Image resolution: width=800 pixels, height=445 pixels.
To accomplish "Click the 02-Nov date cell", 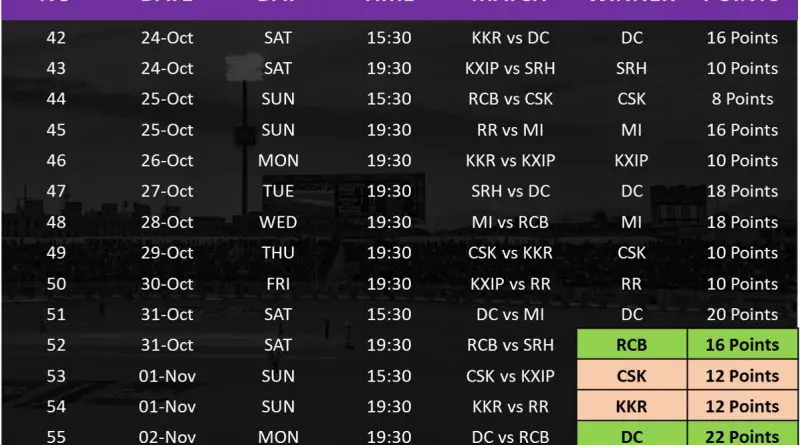I will (167, 437).
